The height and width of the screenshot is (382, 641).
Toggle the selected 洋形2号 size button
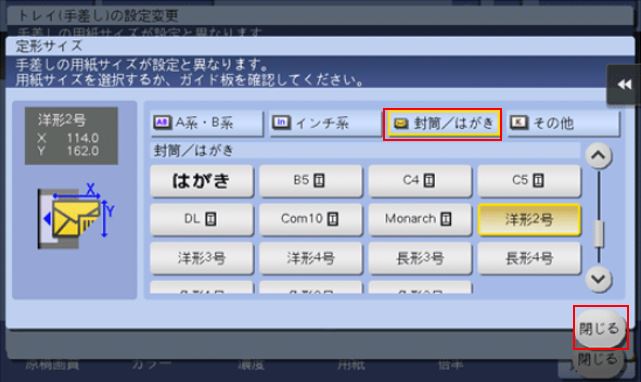click(x=529, y=220)
